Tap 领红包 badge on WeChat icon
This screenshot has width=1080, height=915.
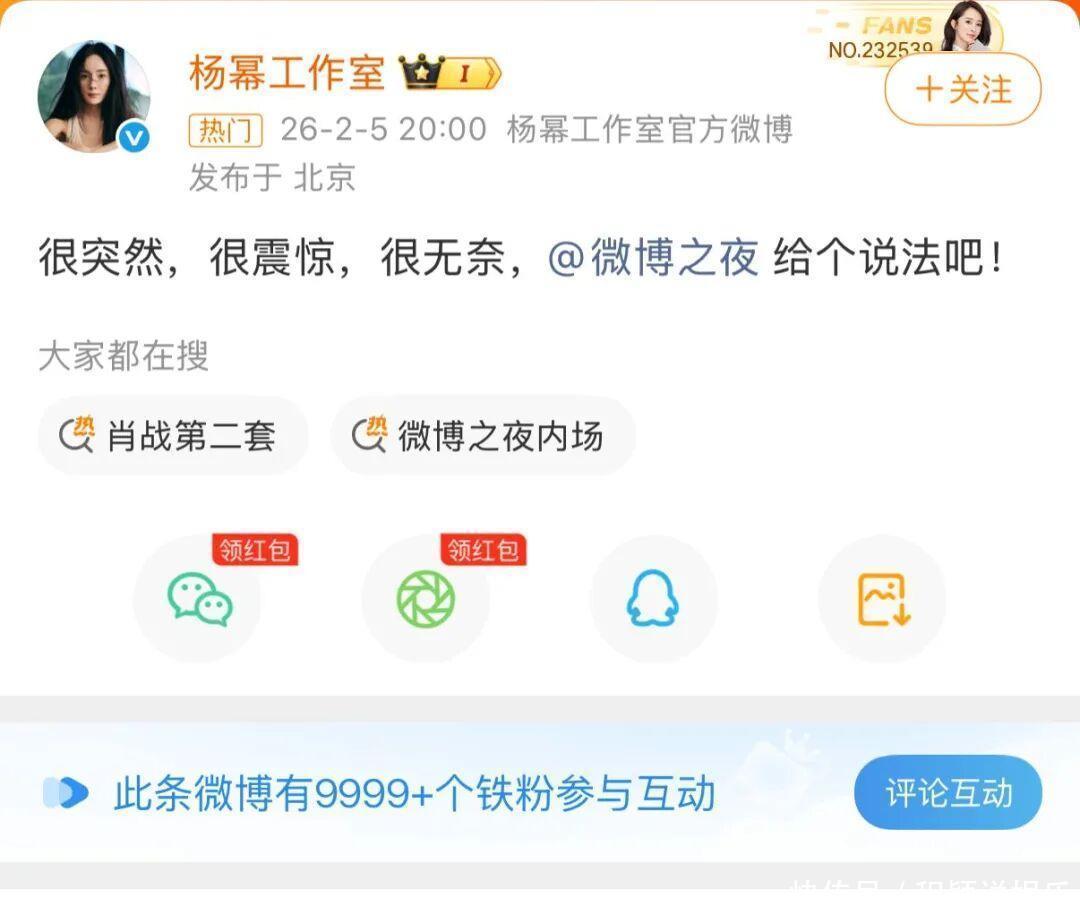255,550
